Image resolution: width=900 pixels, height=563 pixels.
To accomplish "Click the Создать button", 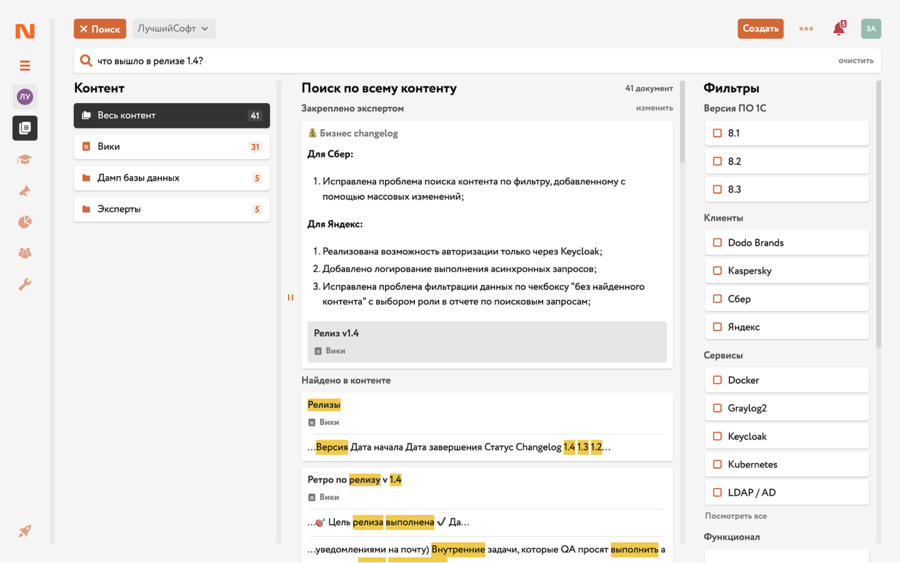I will coord(761,29).
